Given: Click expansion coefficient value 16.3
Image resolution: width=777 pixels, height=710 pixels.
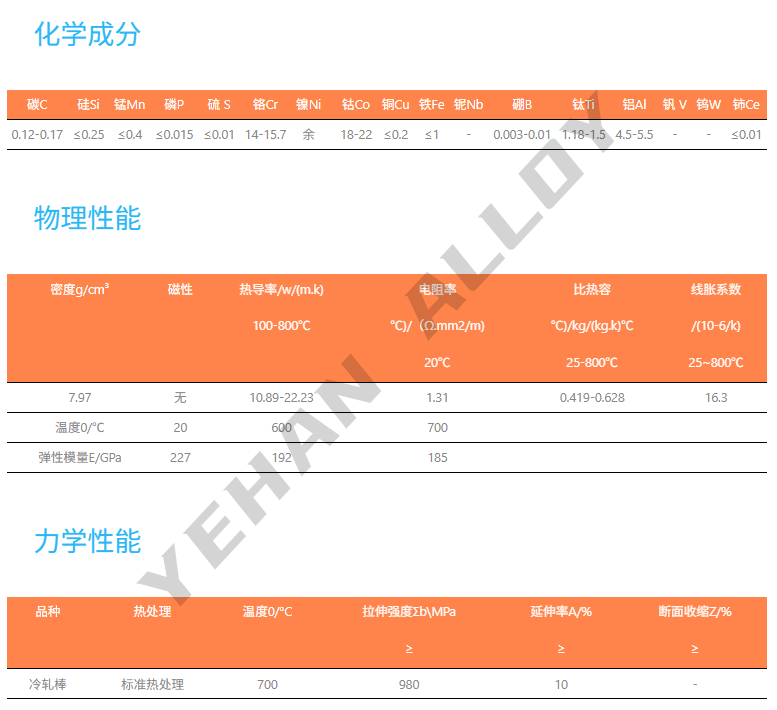Looking at the screenshot, I should [716, 398].
